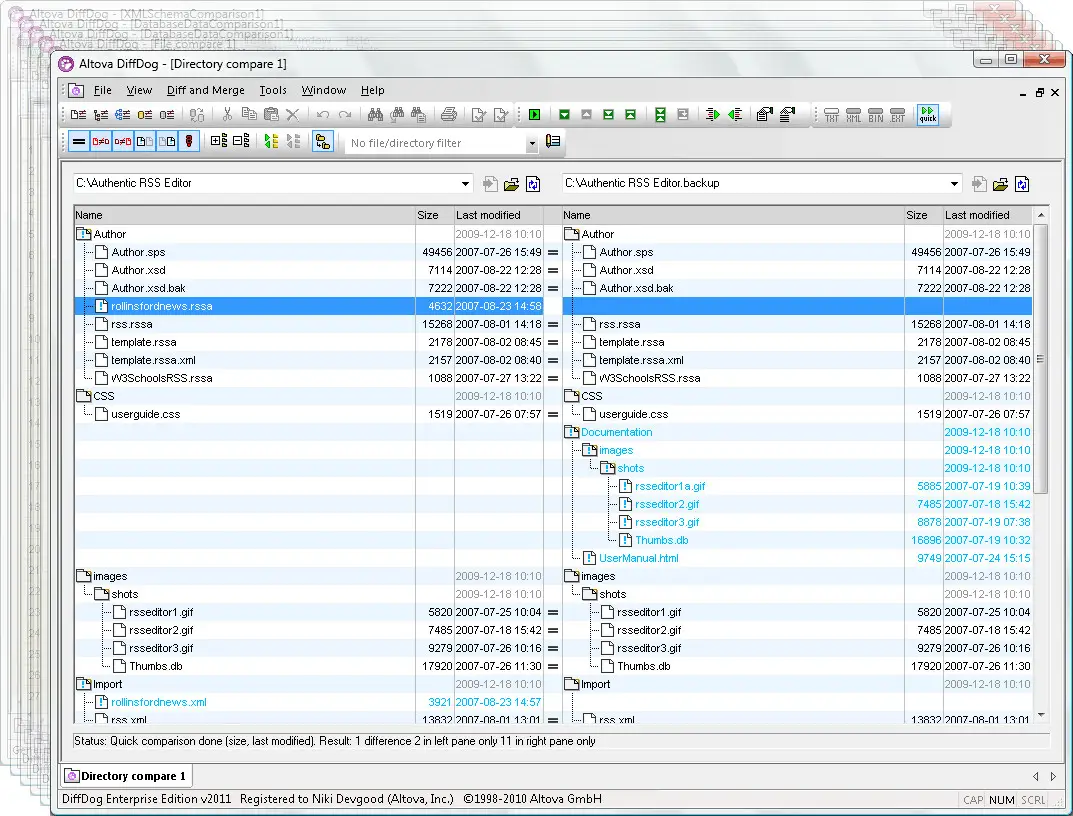Go to first difference icon
This screenshot has width=1073, height=816.
tap(630, 114)
